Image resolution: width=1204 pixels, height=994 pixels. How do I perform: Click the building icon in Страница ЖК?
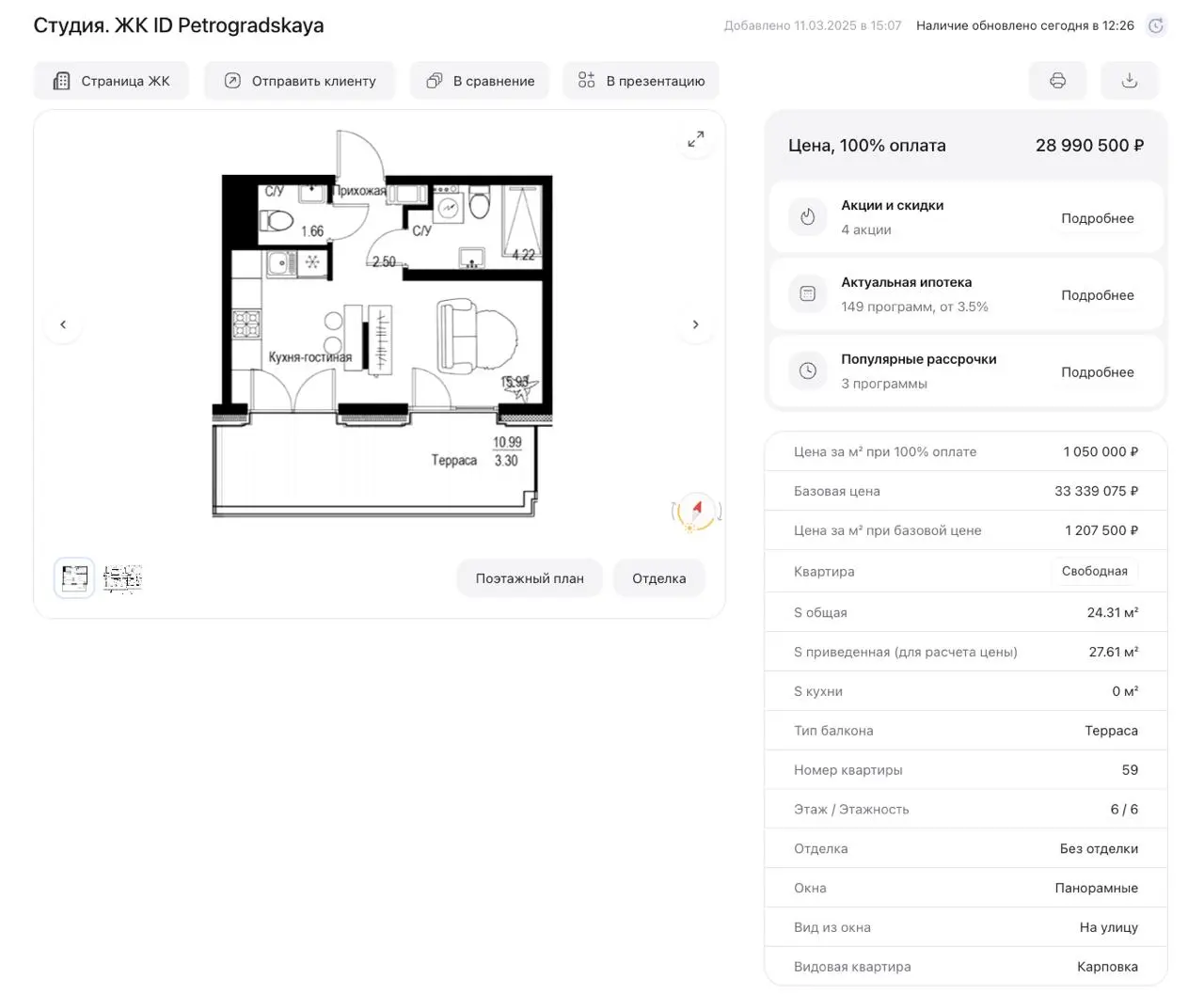[x=61, y=81]
